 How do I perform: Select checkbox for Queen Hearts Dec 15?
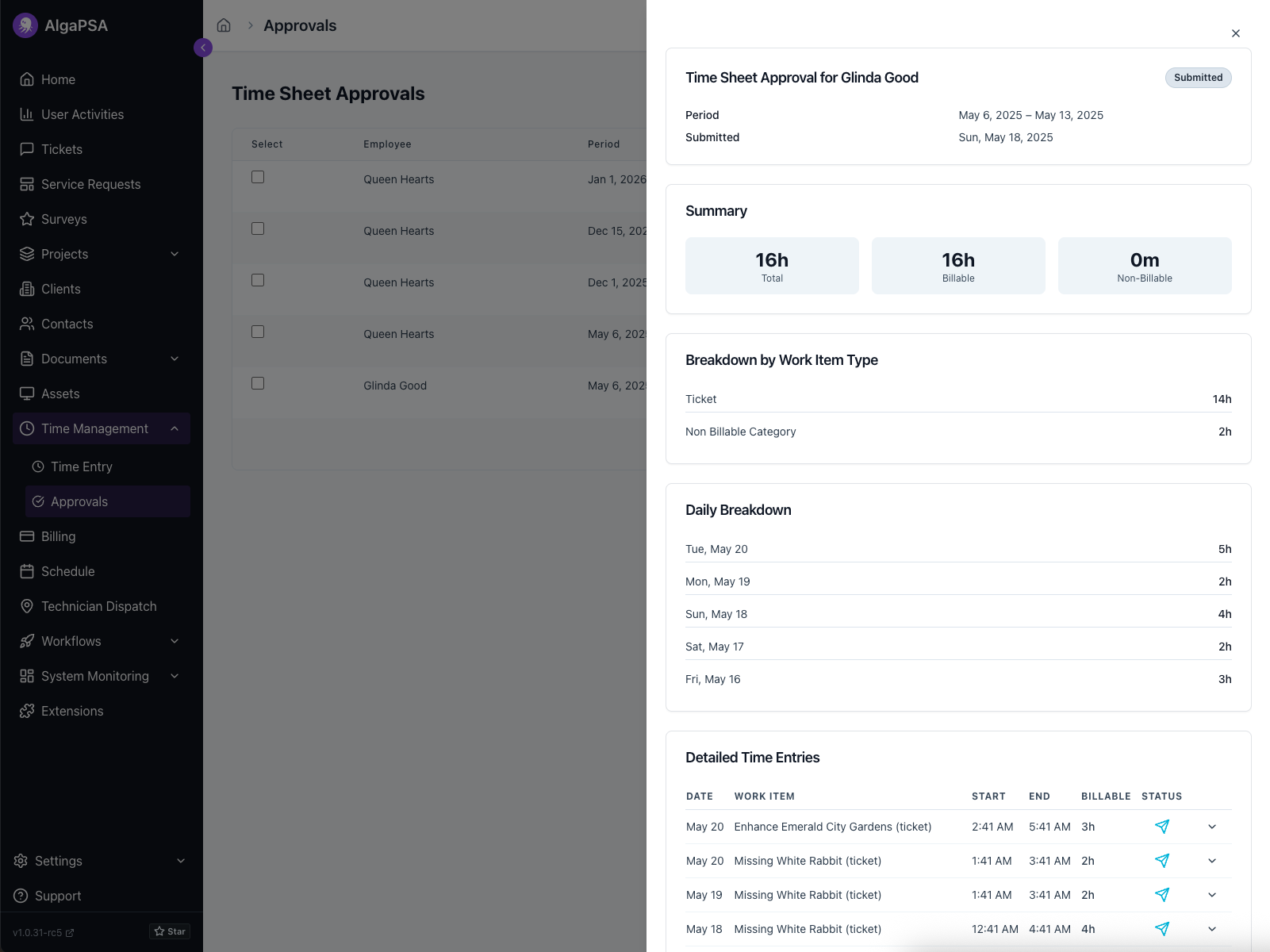click(258, 228)
